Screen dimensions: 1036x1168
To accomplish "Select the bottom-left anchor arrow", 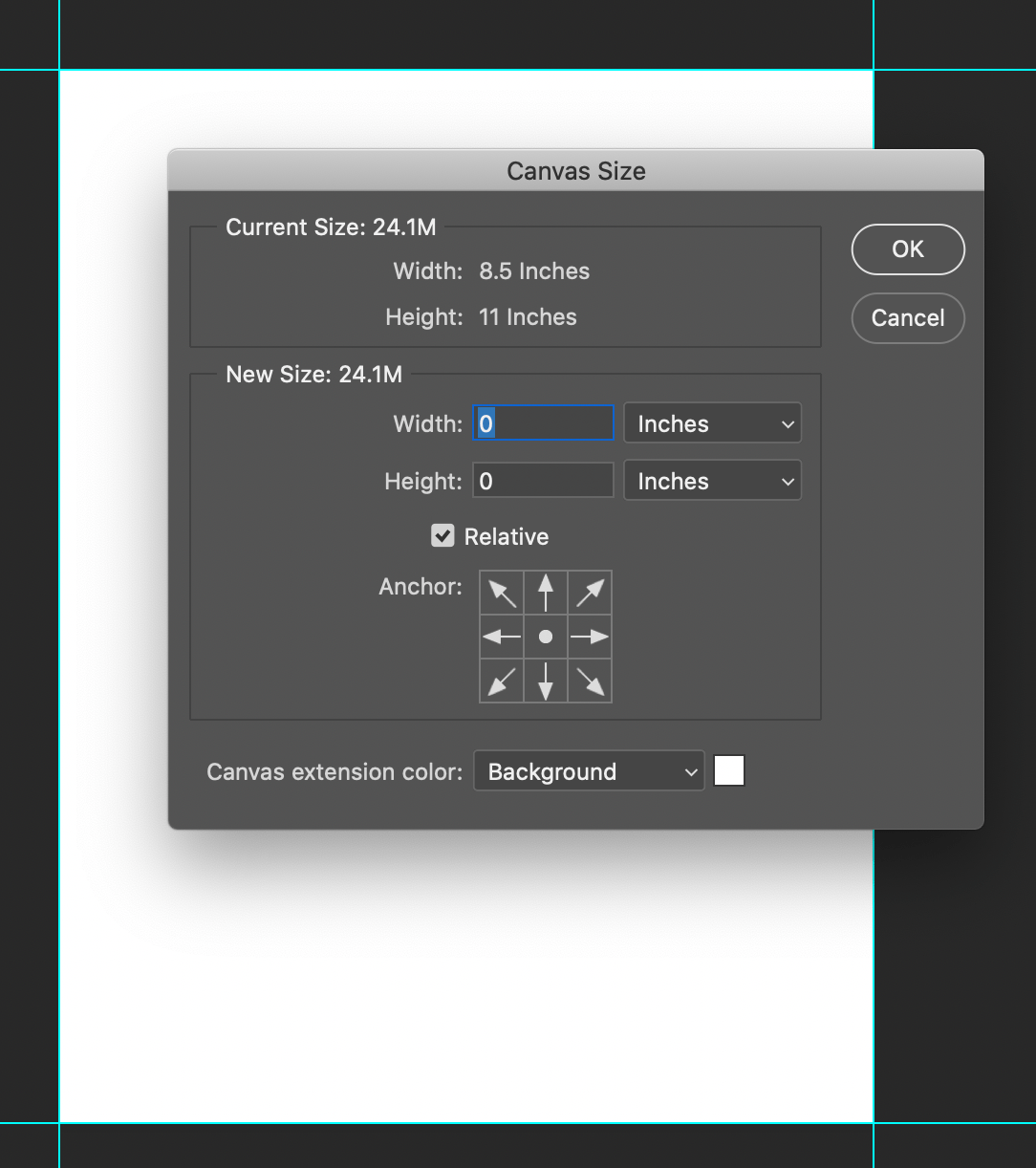I will pyautogui.click(x=501, y=680).
